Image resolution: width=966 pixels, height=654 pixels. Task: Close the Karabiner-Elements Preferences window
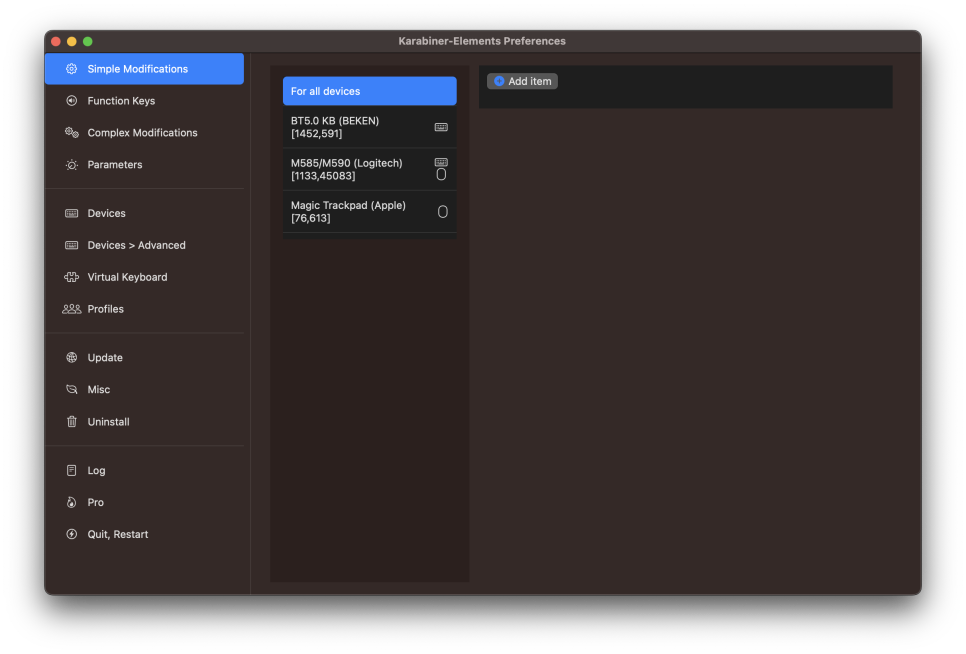click(55, 41)
